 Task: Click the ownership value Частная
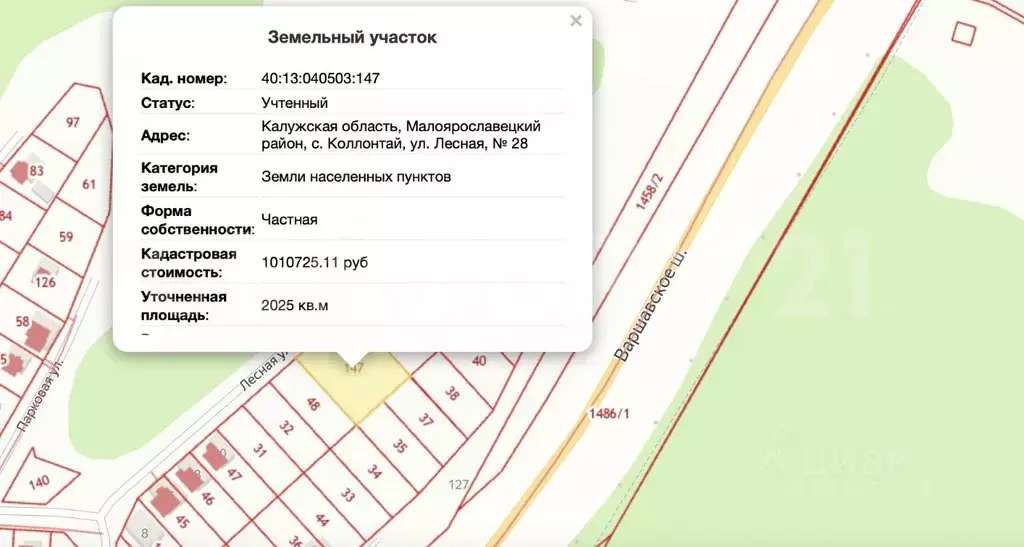pyautogui.click(x=289, y=220)
